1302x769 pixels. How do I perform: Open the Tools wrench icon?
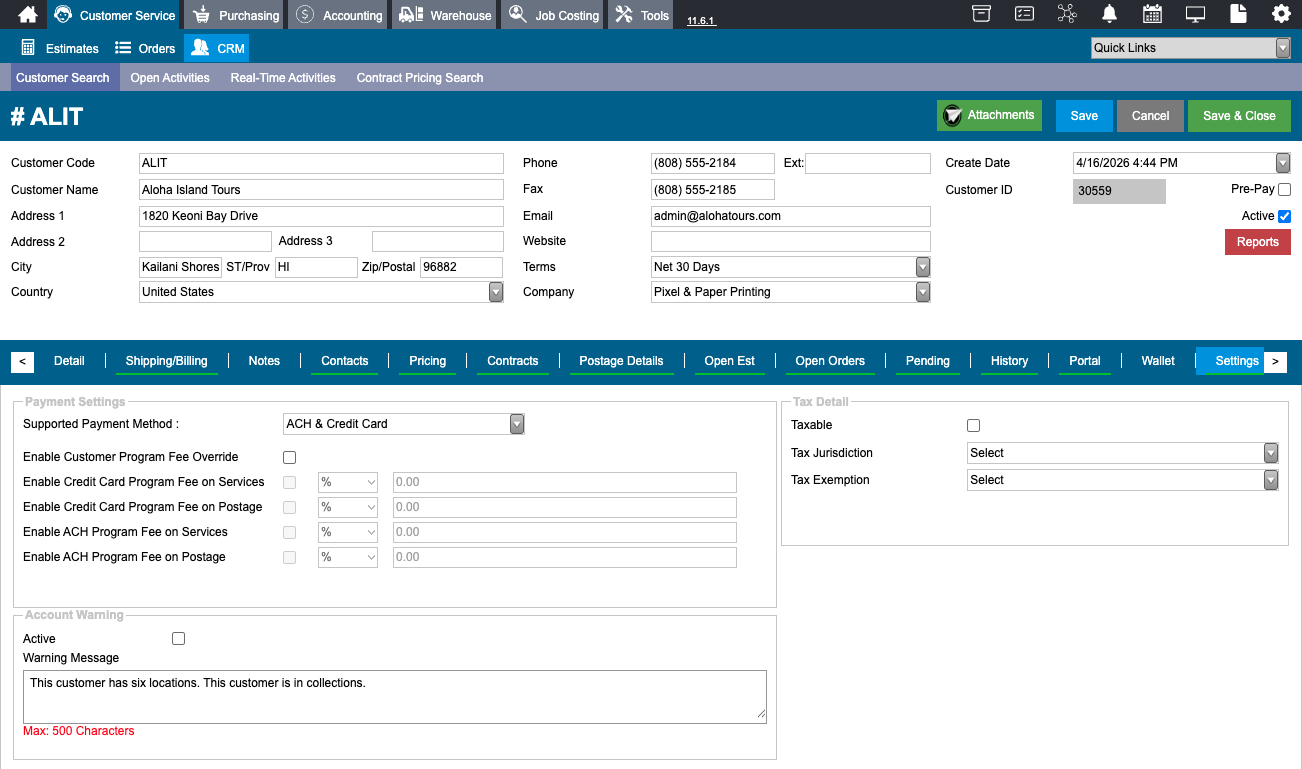[624, 15]
